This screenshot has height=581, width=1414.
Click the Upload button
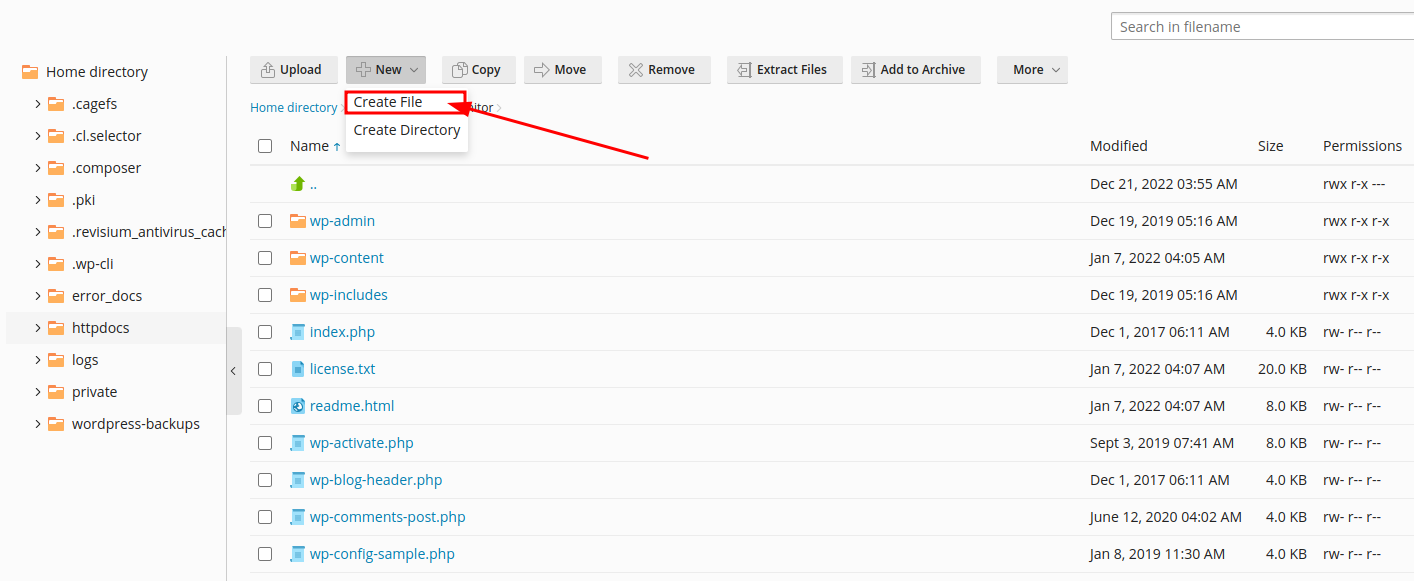(293, 70)
